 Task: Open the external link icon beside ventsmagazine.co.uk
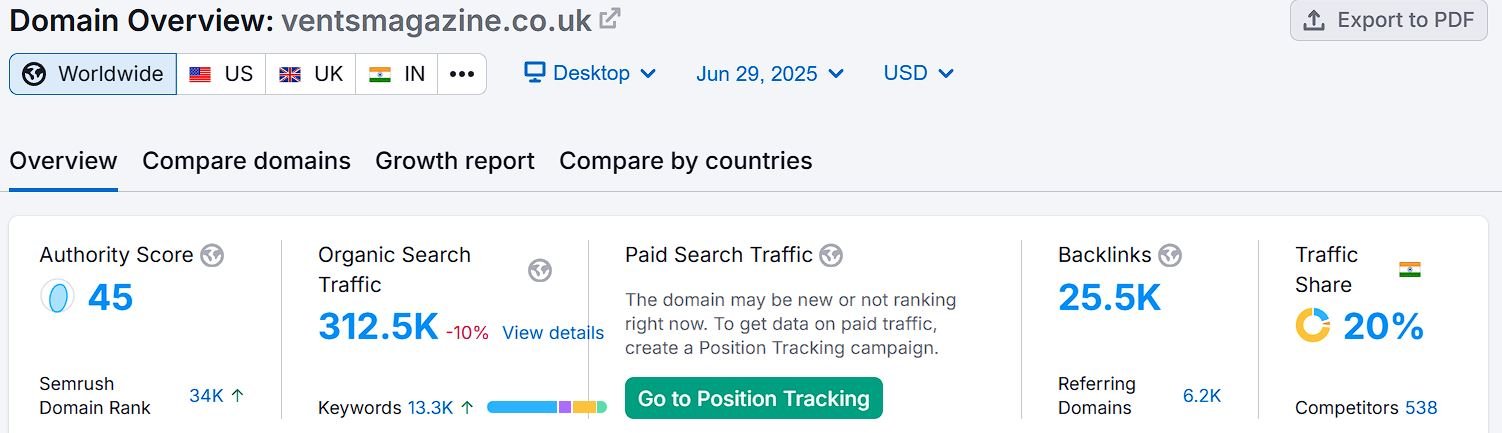(x=609, y=19)
